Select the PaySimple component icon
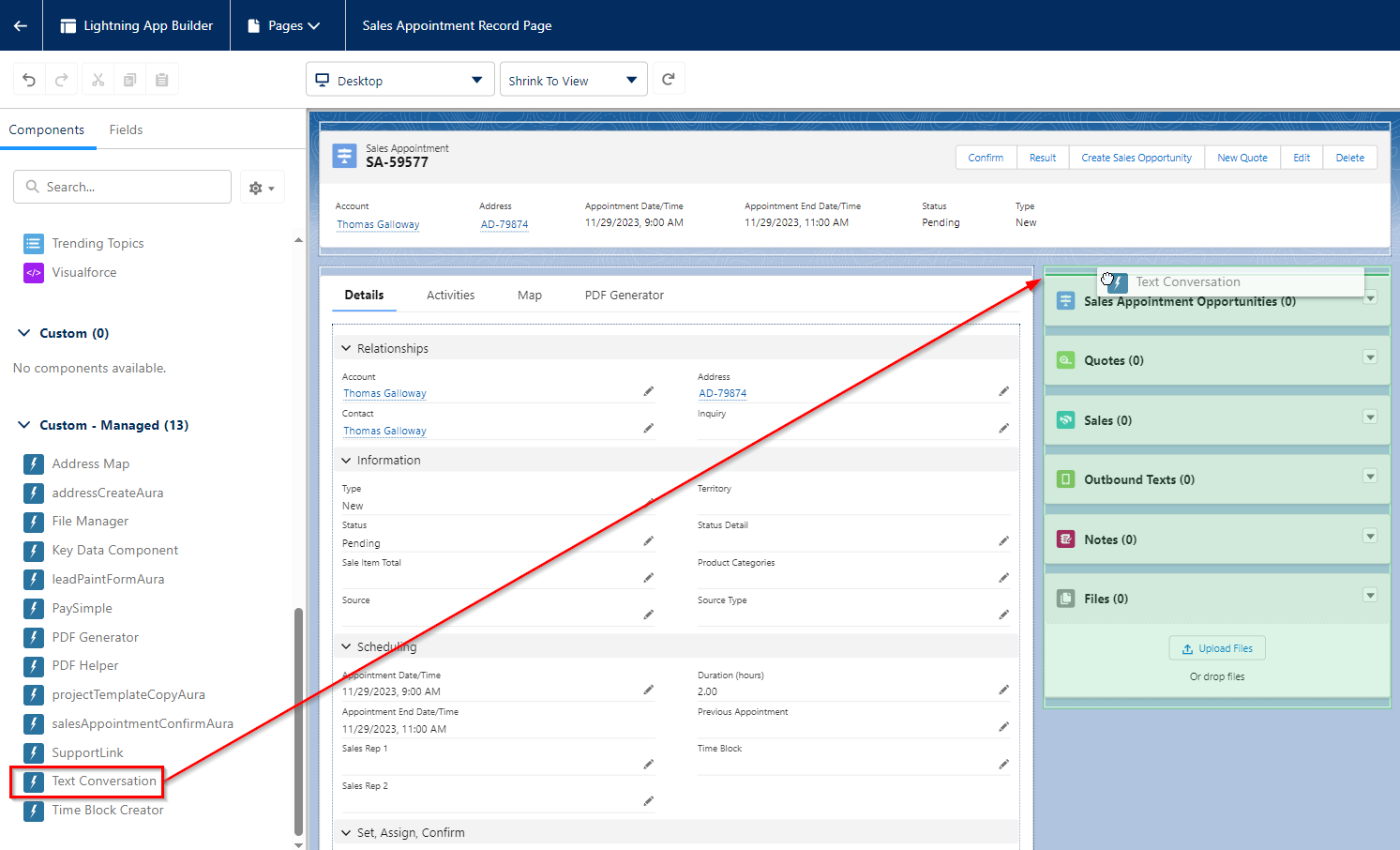The height and width of the screenshot is (850, 1400). pos(34,608)
